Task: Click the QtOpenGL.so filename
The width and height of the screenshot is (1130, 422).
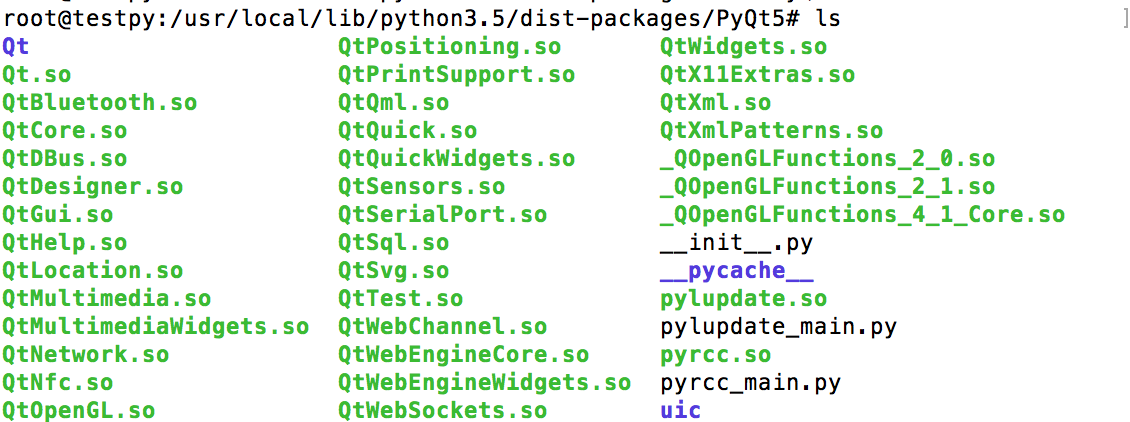Action: (x=78, y=410)
